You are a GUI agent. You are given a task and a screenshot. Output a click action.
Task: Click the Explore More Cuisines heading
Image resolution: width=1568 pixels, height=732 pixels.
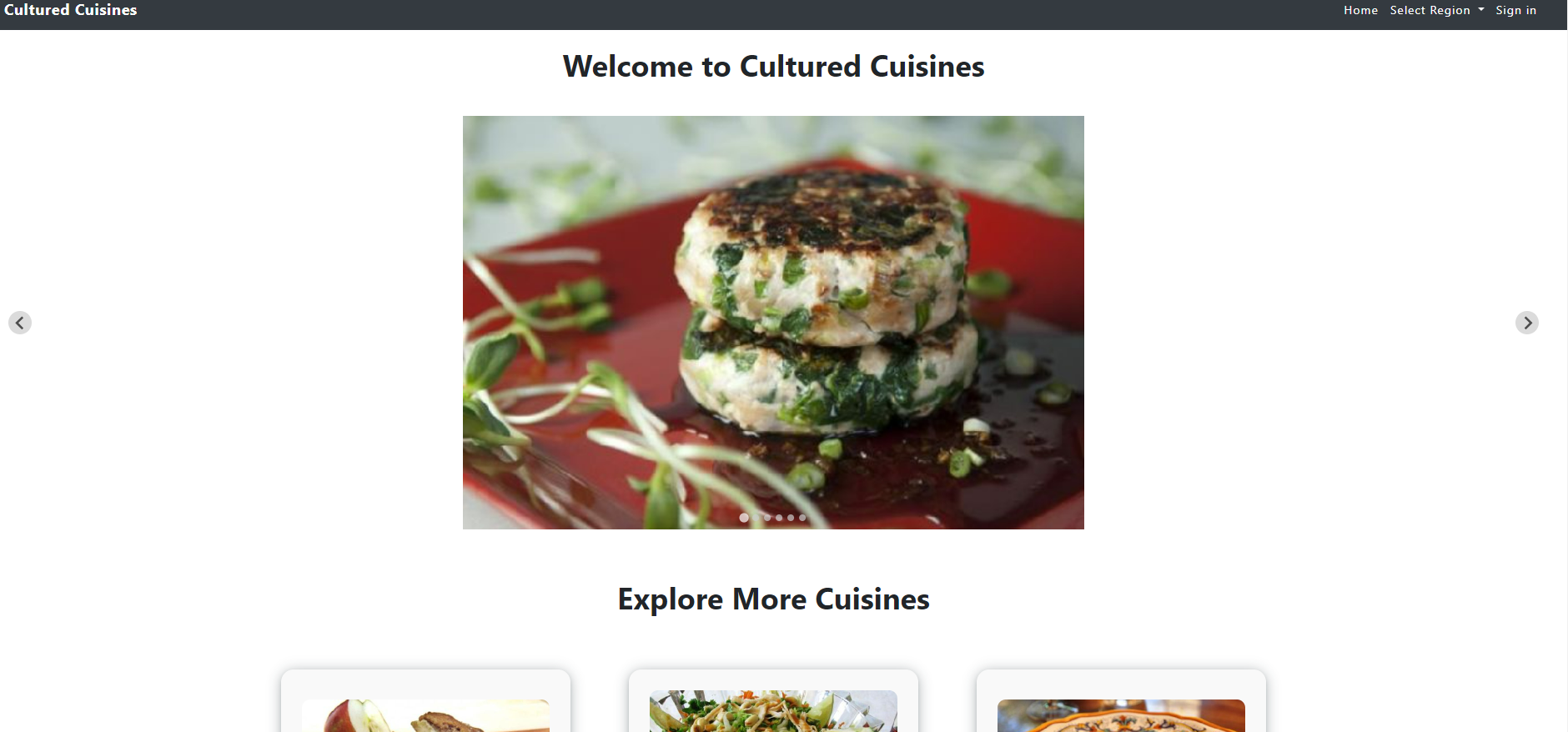[x=773, y=599]
